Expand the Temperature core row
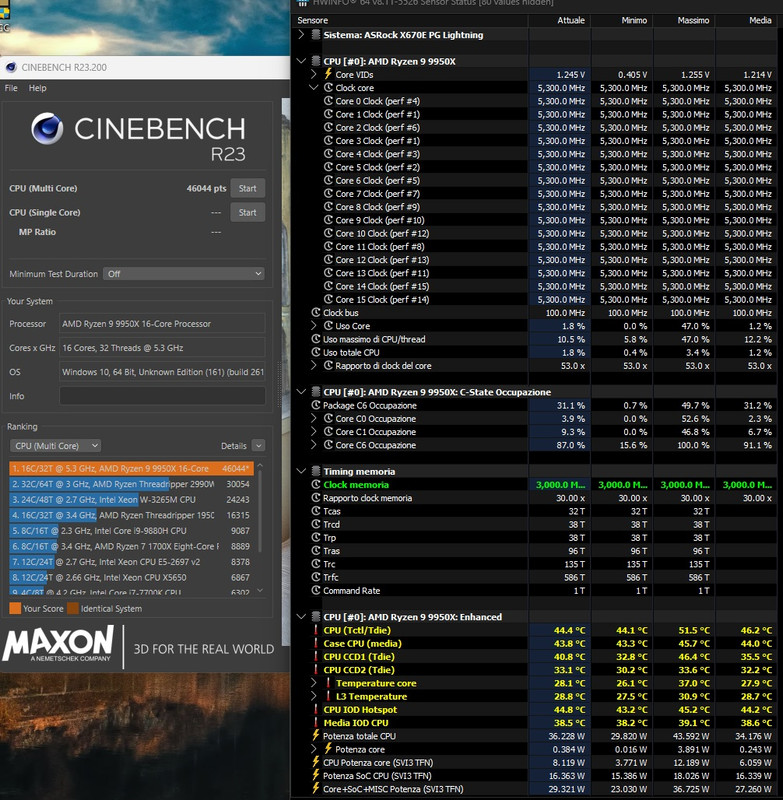The image size is (783, 800). 314,683
